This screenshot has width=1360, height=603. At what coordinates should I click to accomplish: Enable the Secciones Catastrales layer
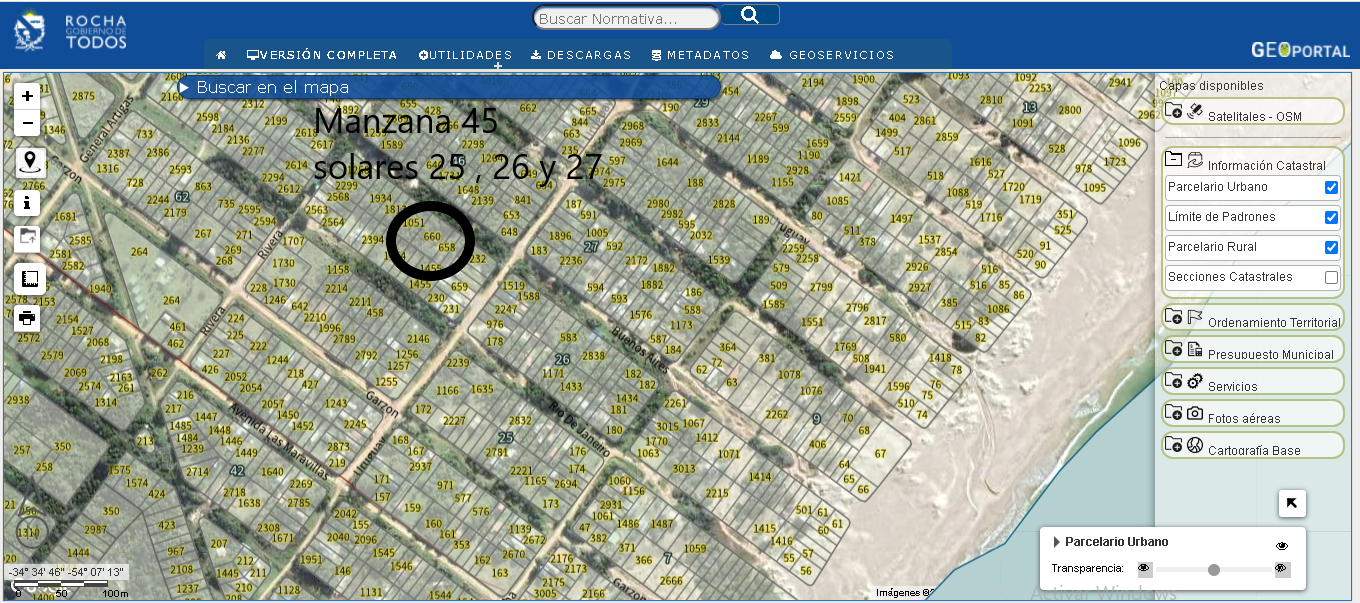(1331, 277)
